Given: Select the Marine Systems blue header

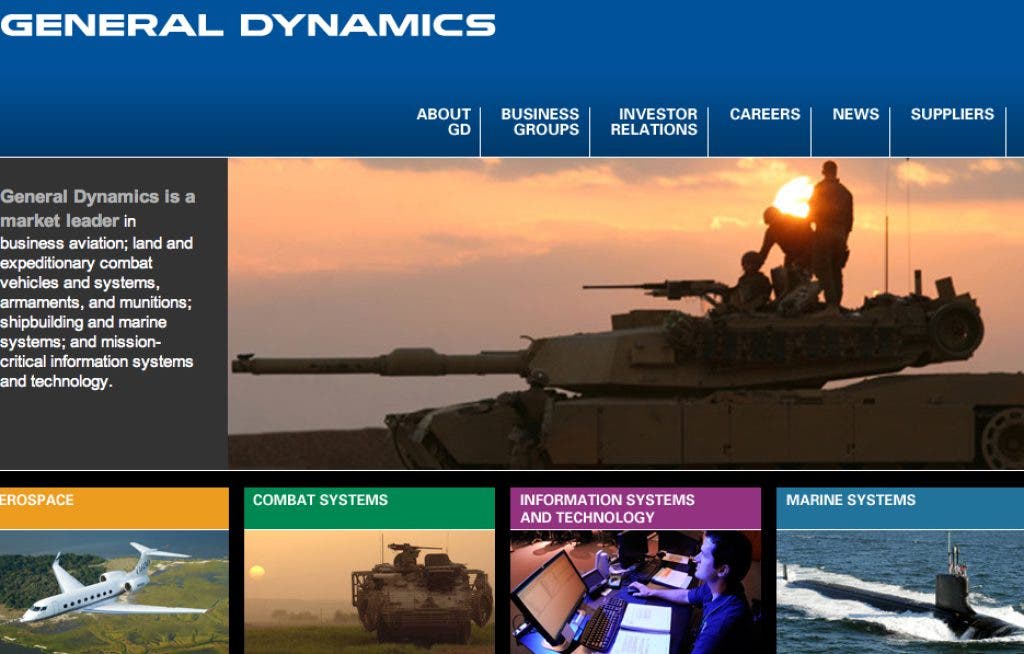Looking at the screenshot, I should pos(900,508).
